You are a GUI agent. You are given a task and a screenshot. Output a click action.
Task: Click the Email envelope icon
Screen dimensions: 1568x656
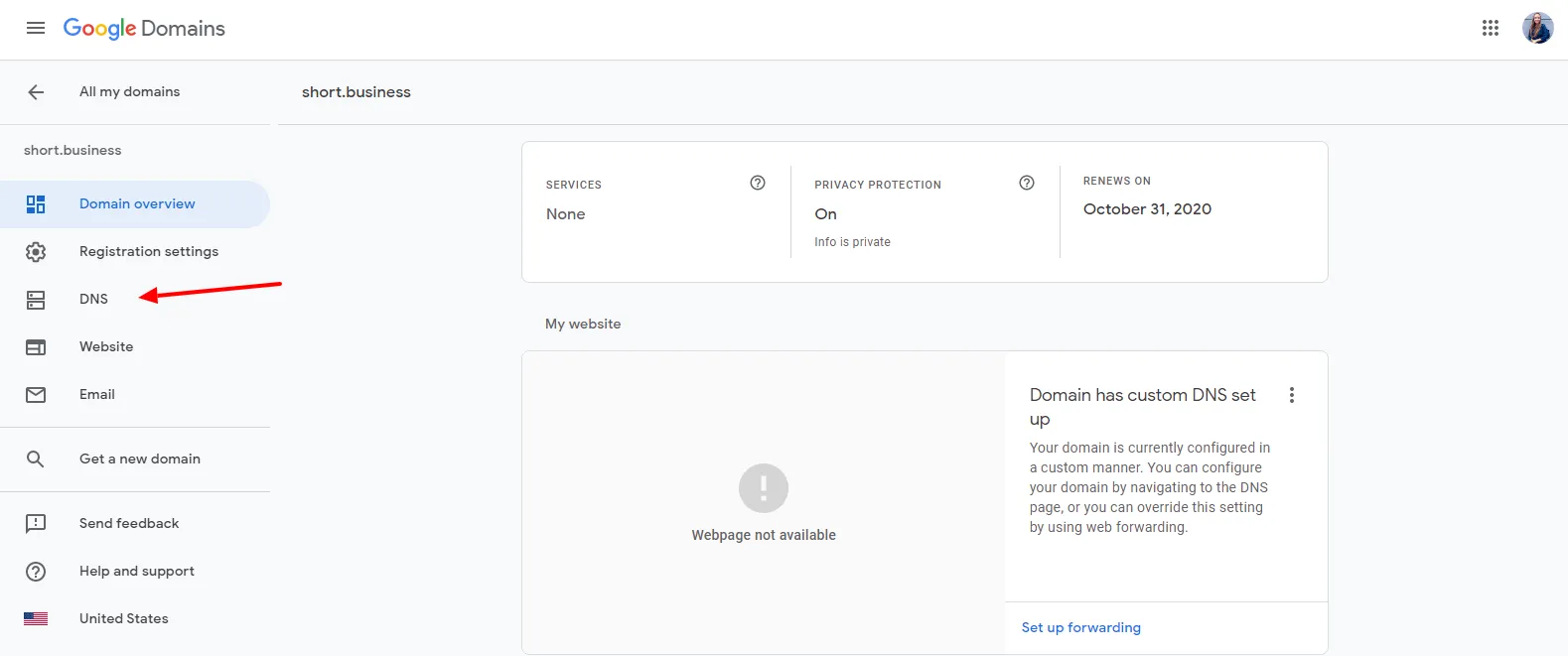click(36, 395)
